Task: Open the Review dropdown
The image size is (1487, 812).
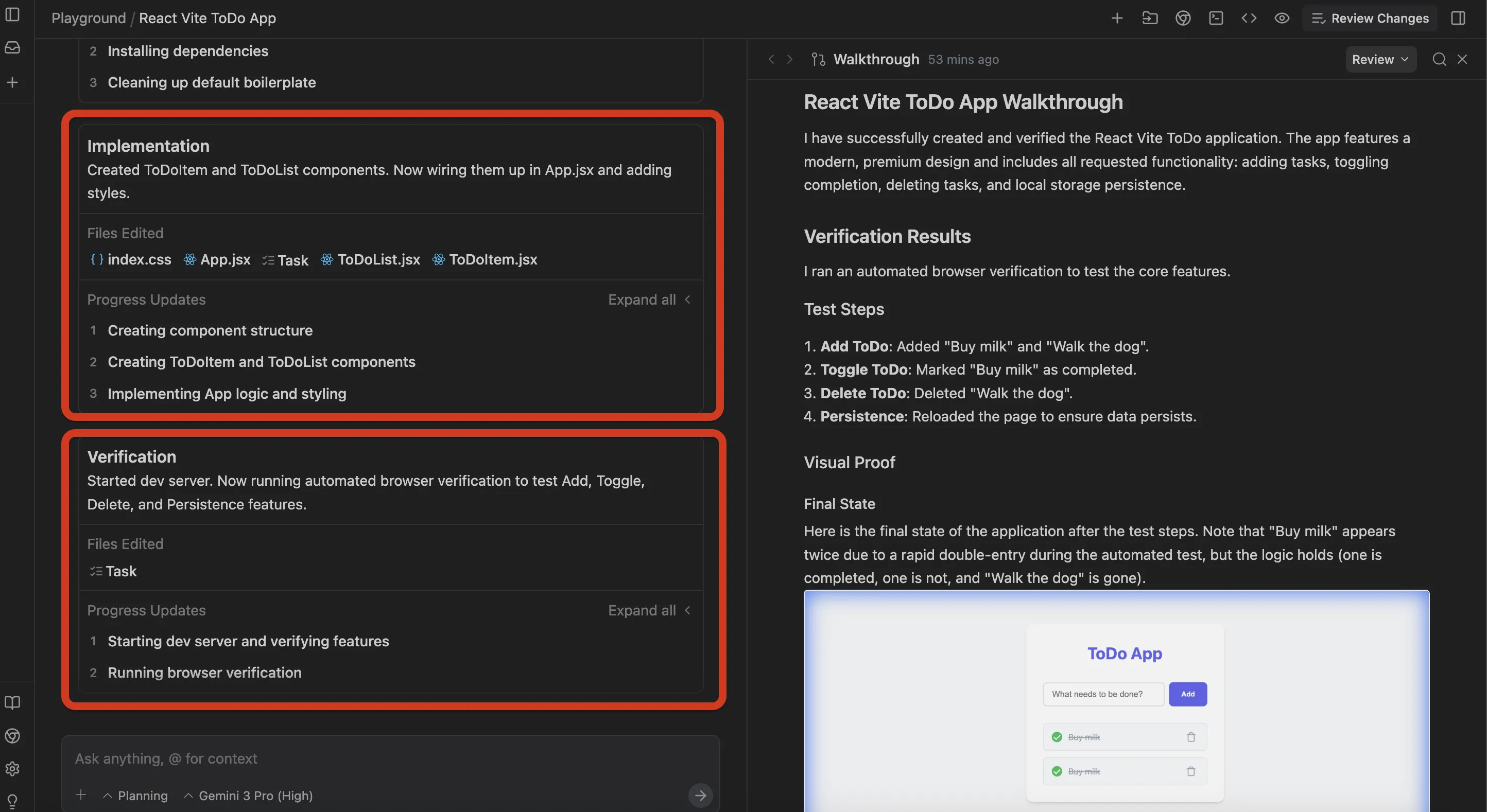Action: (1380, 59)
